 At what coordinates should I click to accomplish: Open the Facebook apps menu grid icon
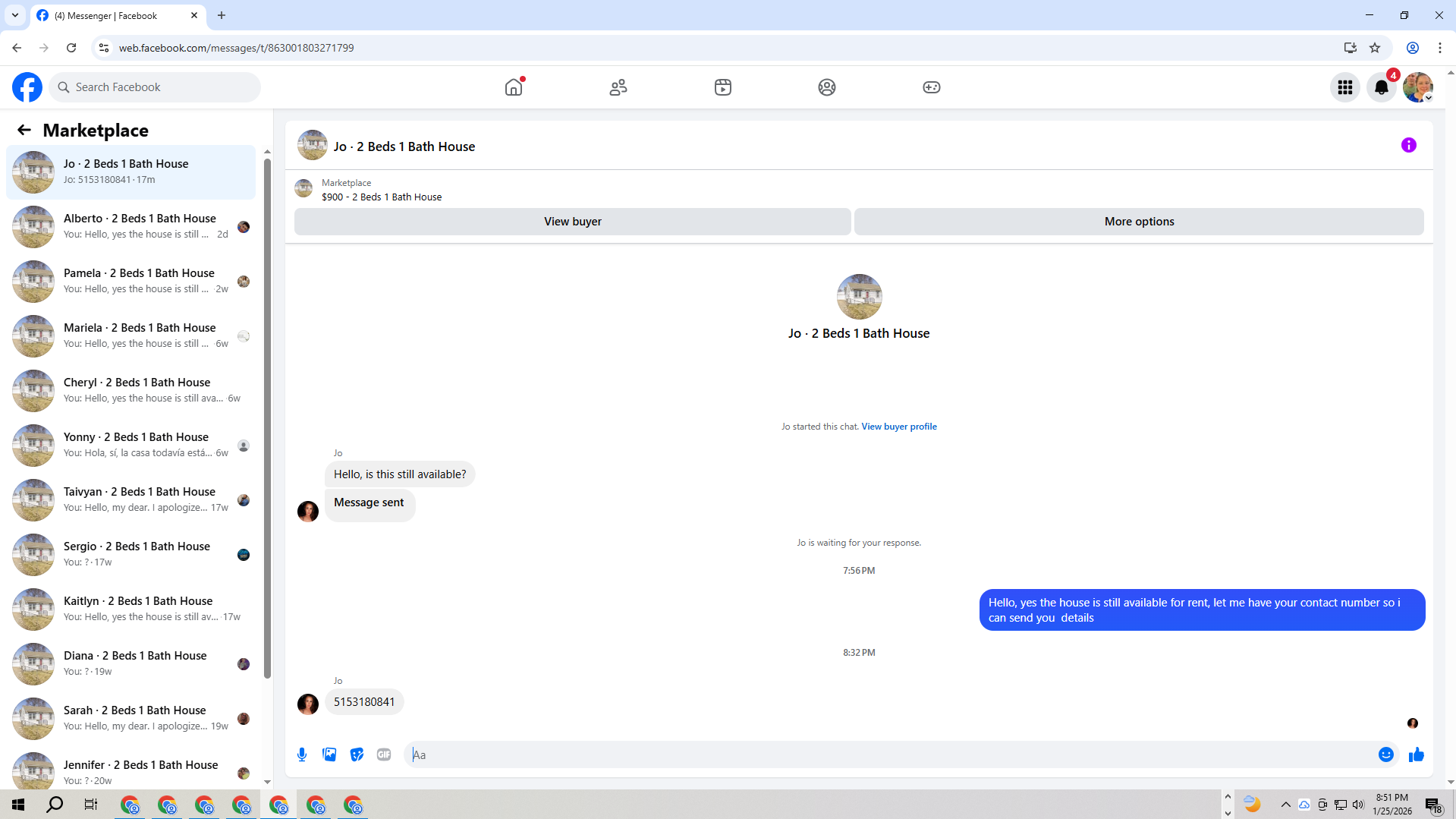click(1345, 87)
